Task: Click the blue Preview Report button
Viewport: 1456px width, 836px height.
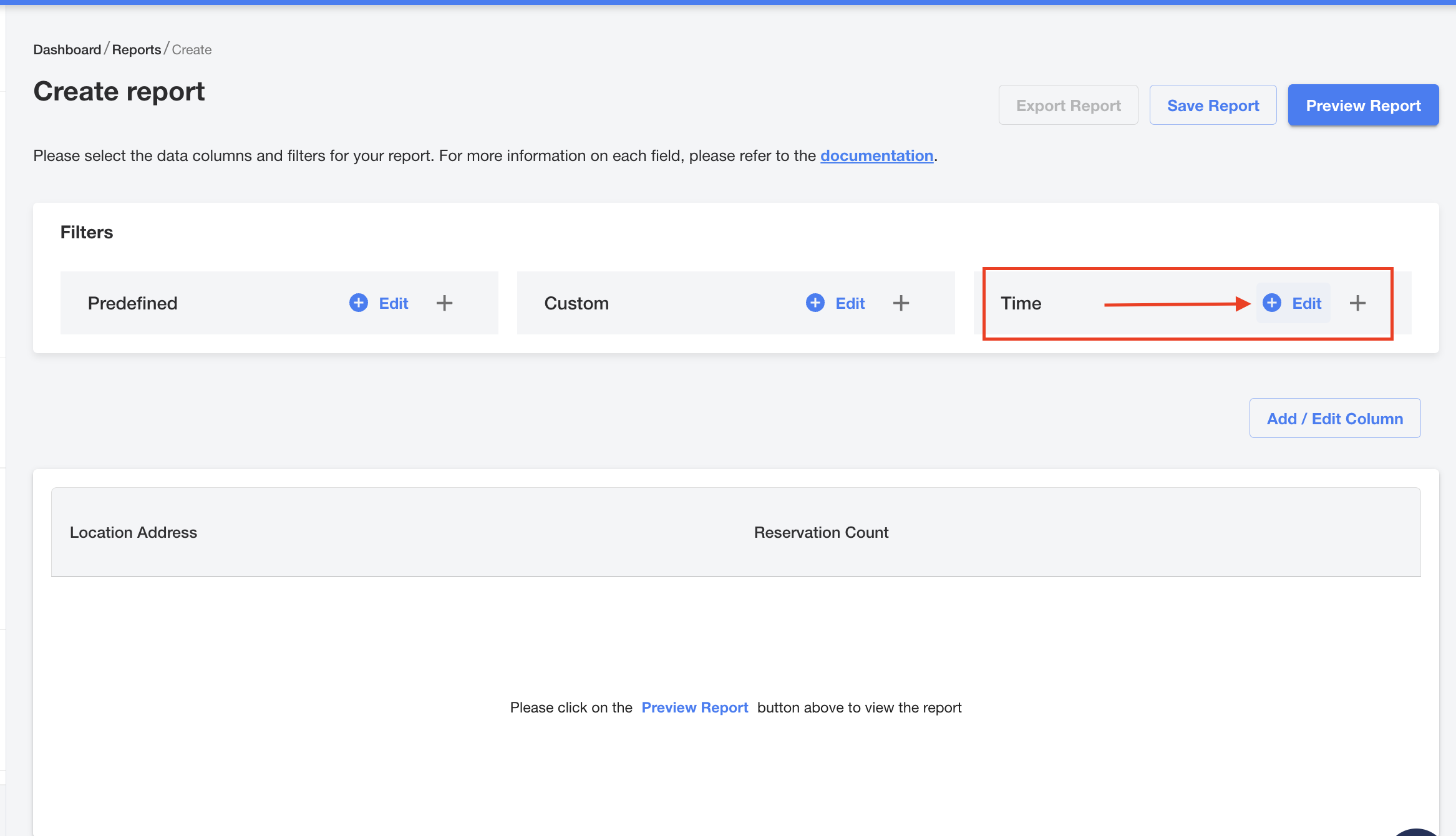Action: point(1363,105)
